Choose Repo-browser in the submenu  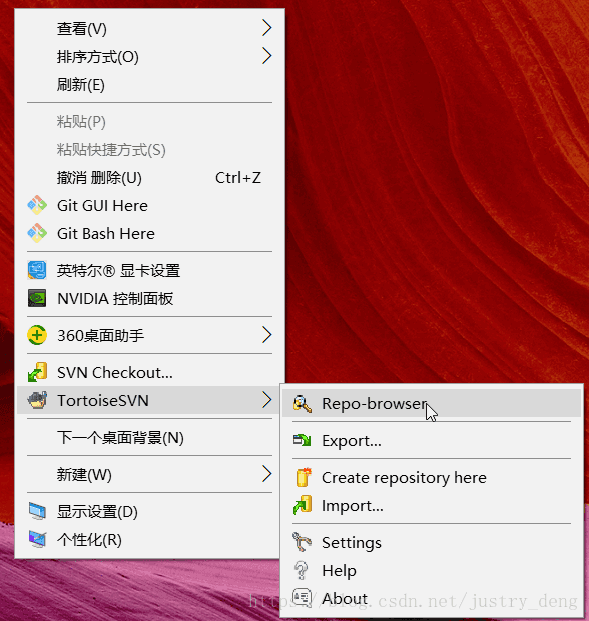[431, 404]
